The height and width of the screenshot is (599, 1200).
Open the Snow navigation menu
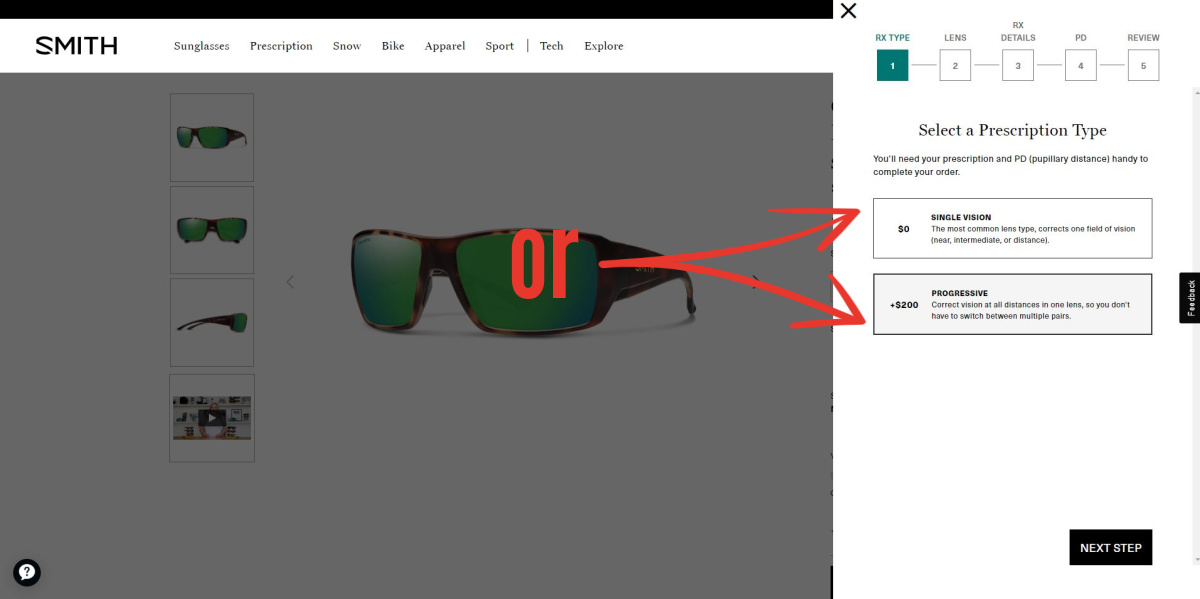pyautogui.click(x=347, y=46)
